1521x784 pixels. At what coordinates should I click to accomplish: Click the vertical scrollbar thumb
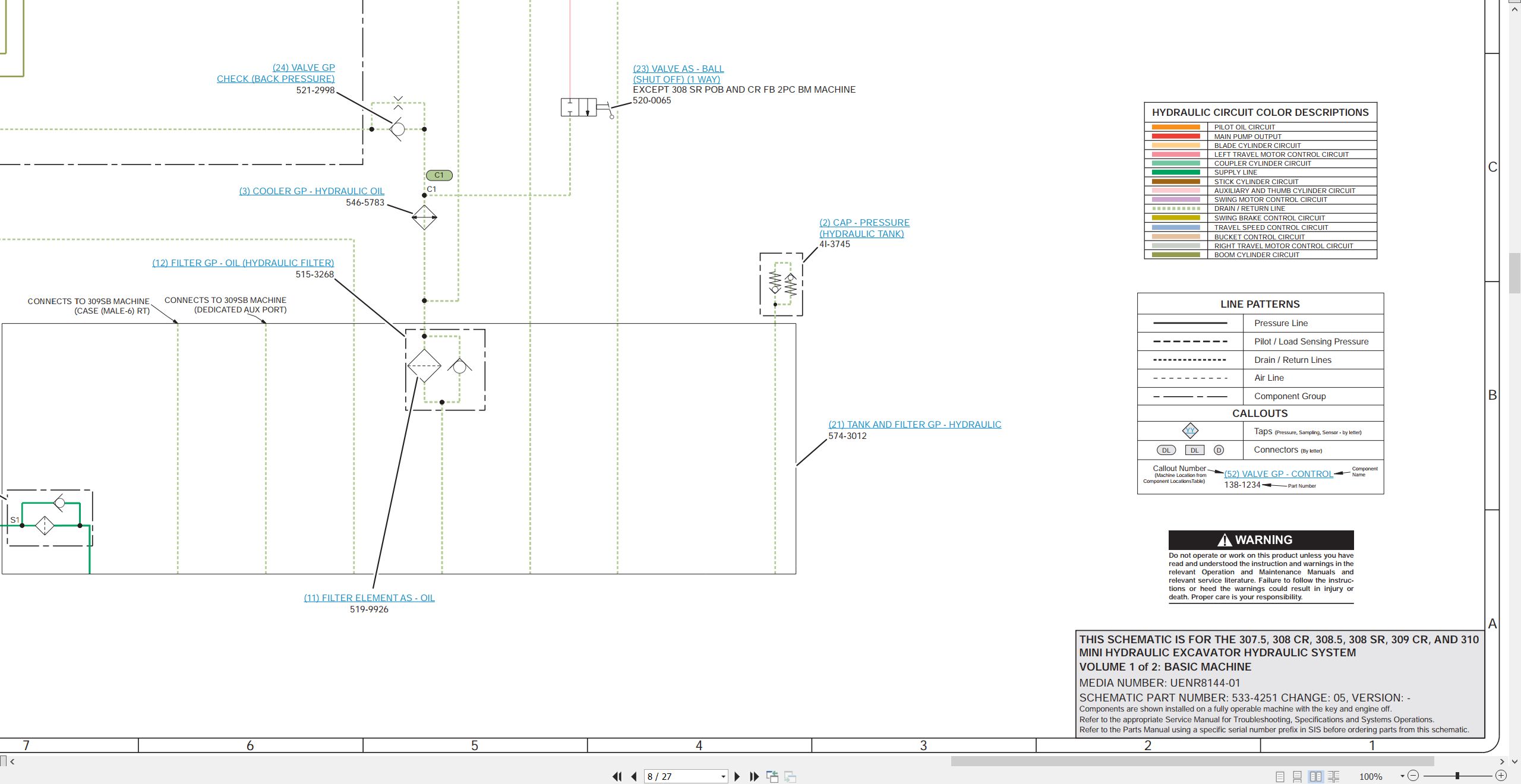coord(1514,273)
